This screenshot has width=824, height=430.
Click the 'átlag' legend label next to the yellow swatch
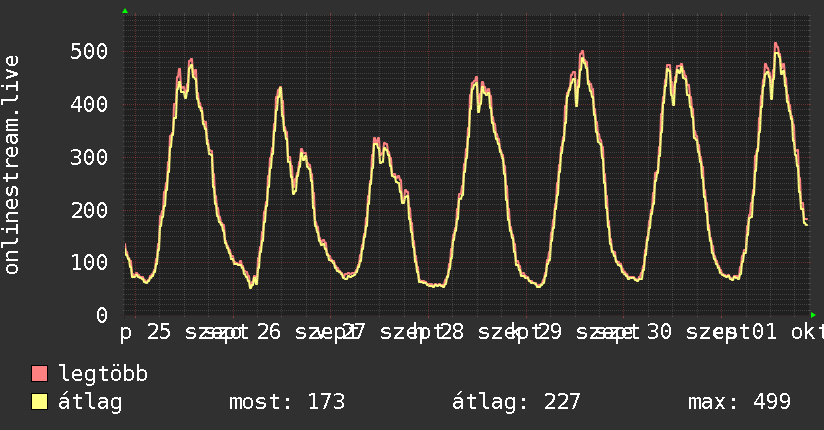coord(90,402)
